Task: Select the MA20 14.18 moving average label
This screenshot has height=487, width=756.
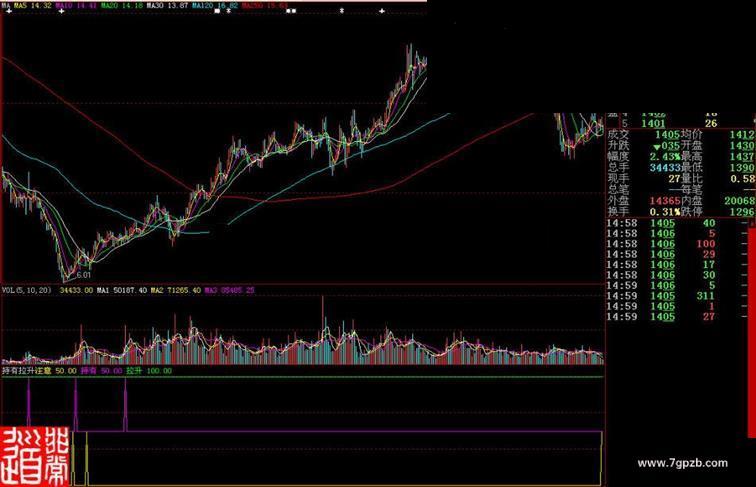Action: coord(122,6)
